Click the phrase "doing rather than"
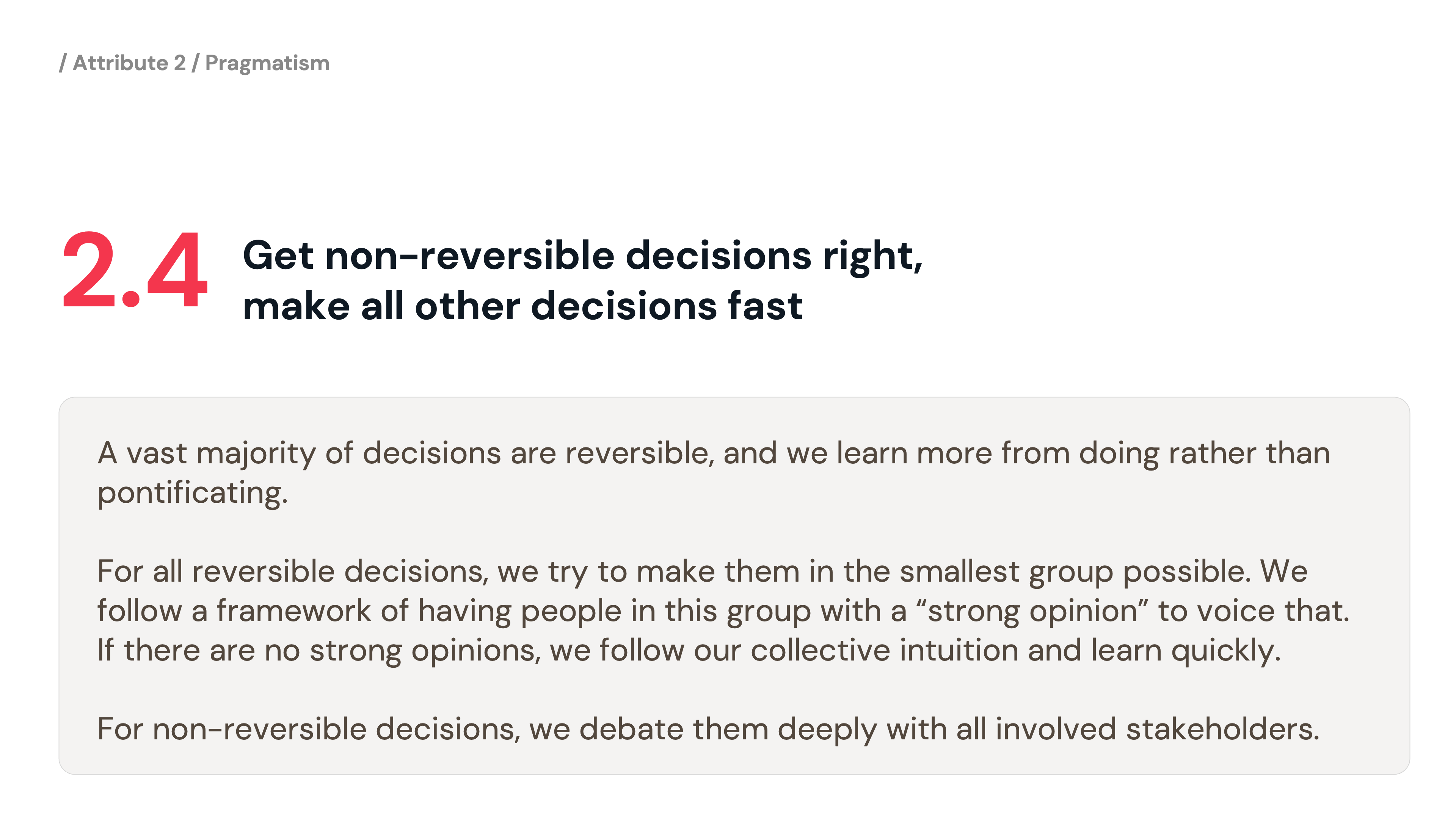The image size is (1456, 819). click(1205, 453)
